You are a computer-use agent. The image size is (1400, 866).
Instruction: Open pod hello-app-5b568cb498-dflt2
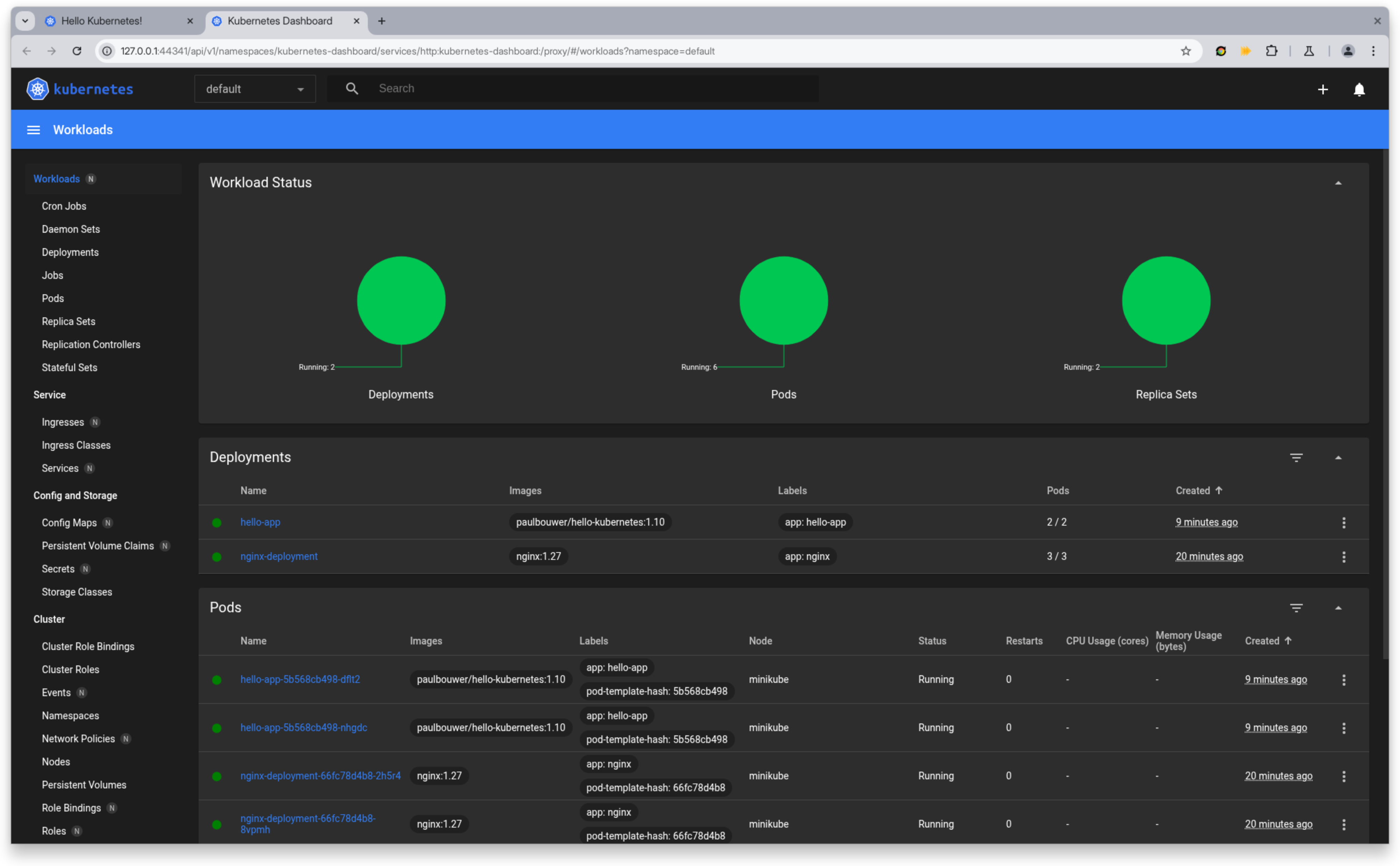click(x=300, y=679)
